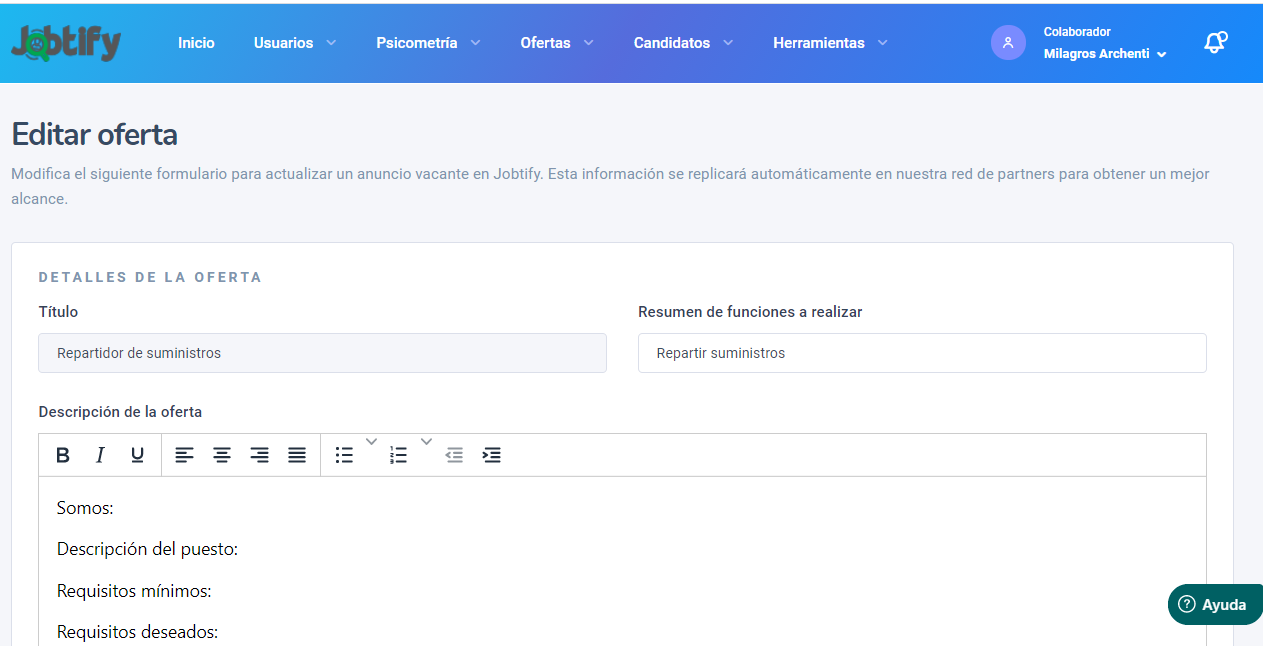Screen dimensions: 1263x646
Task: Toggle italic formatting
Action: tap(100, 455)
